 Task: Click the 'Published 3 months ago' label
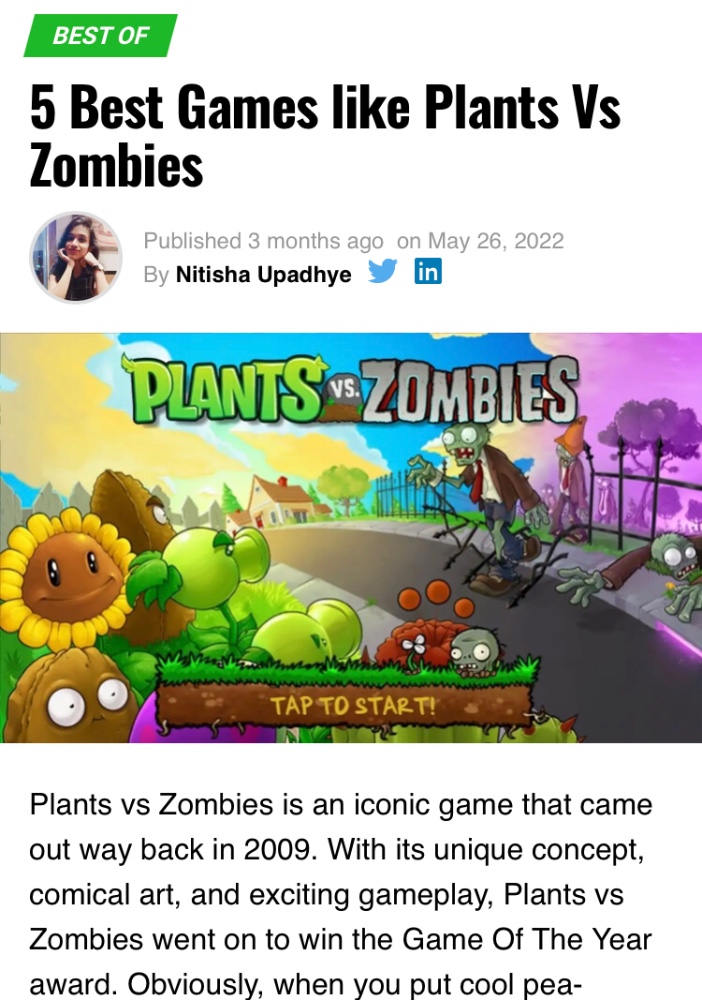[x=263, y=240]
